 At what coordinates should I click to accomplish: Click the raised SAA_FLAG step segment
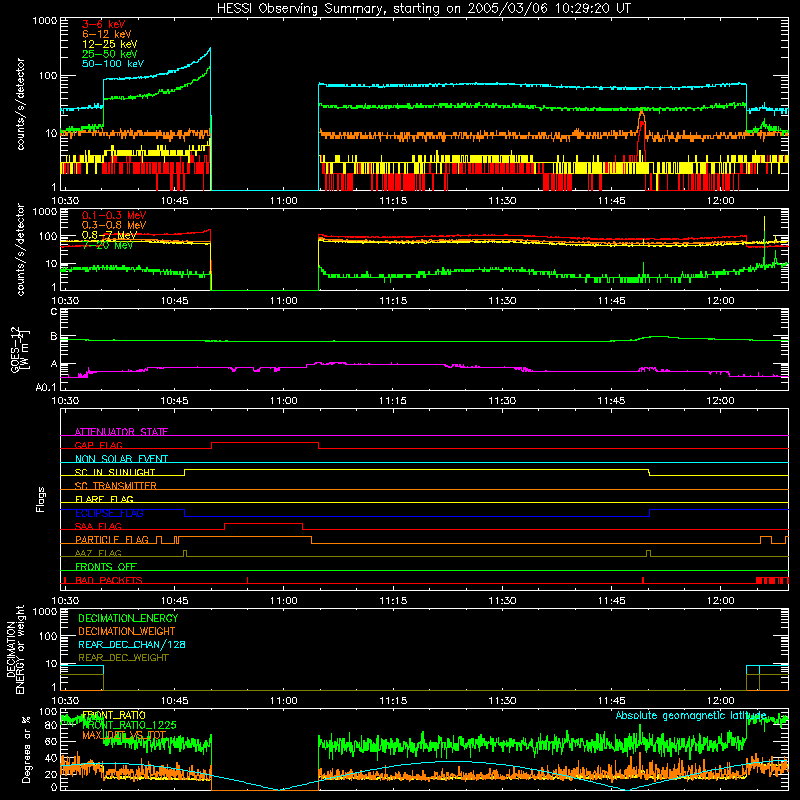263,523
